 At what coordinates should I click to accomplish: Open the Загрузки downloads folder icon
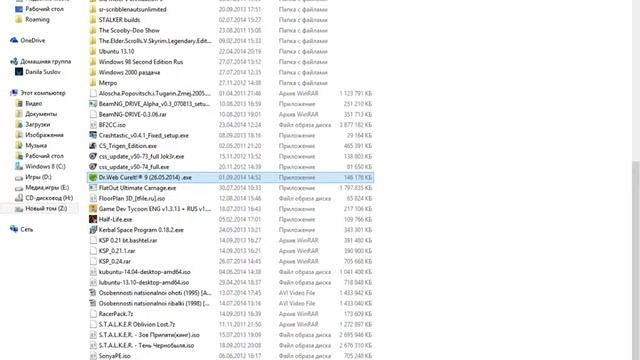(x=19, y=124)
